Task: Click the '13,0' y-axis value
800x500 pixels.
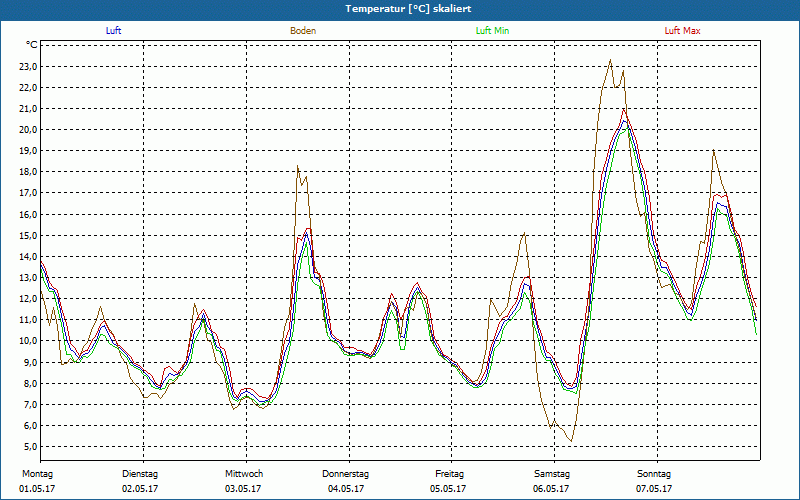Action: click(28, 278)
